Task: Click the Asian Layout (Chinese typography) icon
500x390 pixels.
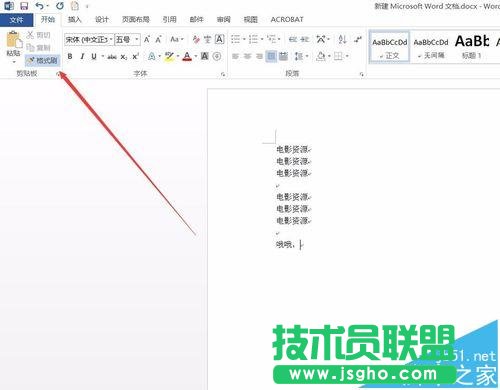Action: pos(321,40)
